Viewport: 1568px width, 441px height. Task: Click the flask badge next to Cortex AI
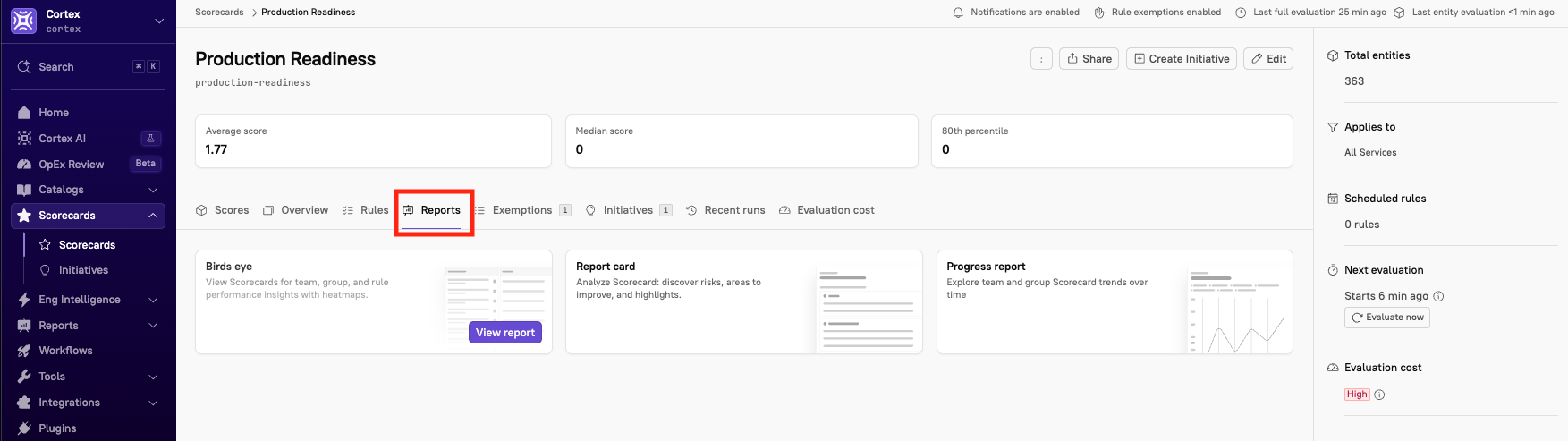pos(150,139)
